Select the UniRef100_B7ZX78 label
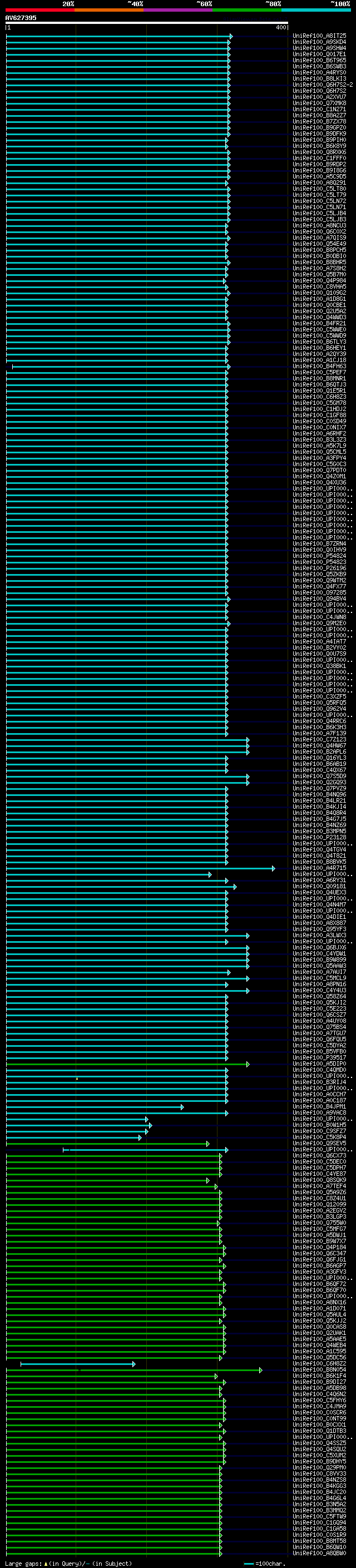 click(x=319, y=122)
